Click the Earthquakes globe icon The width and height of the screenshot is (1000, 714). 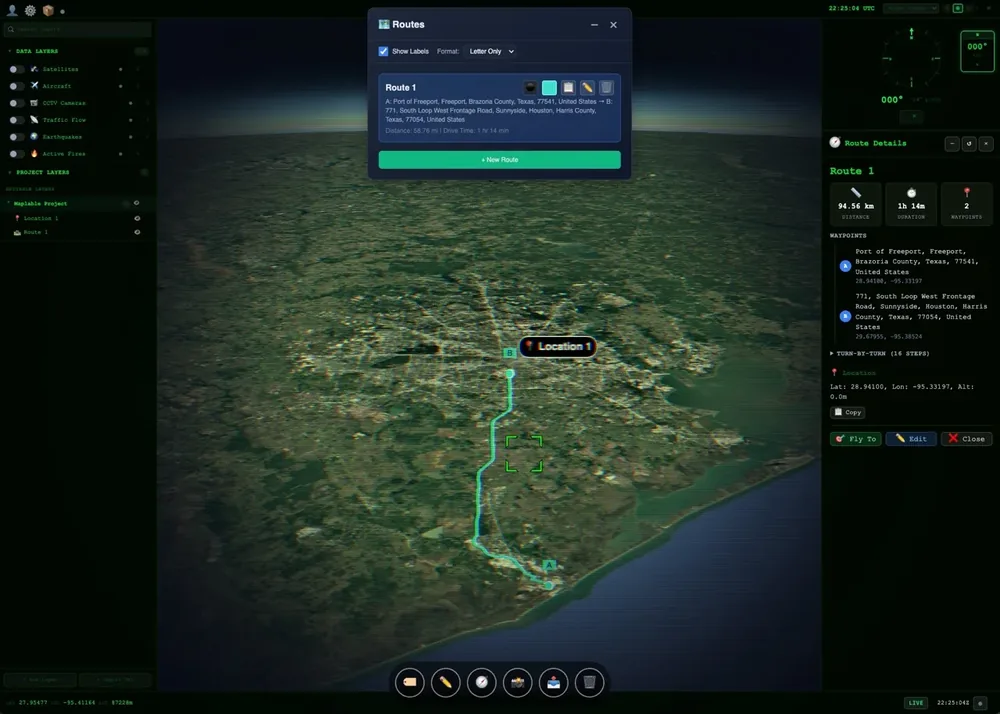pos(34,136)
